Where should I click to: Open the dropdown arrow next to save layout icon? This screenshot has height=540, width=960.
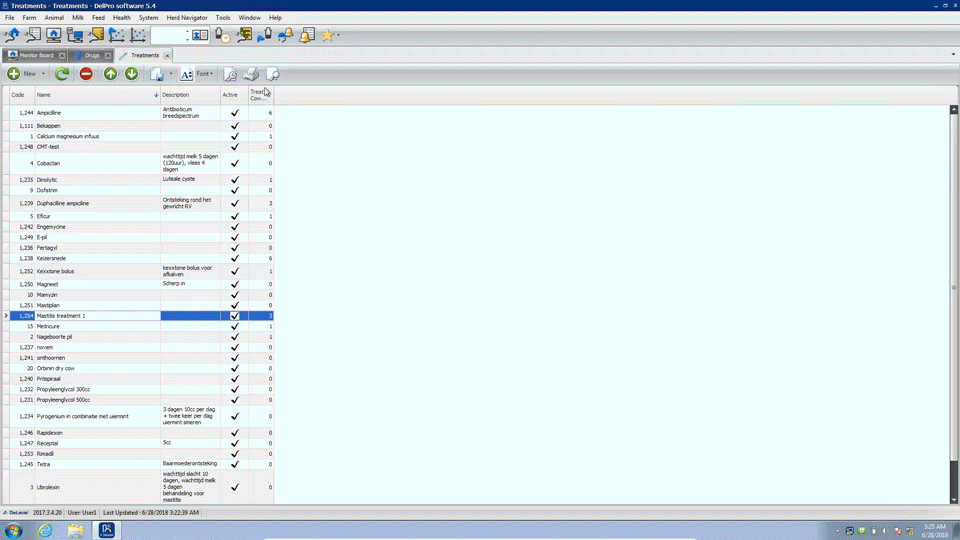[171, 74]
